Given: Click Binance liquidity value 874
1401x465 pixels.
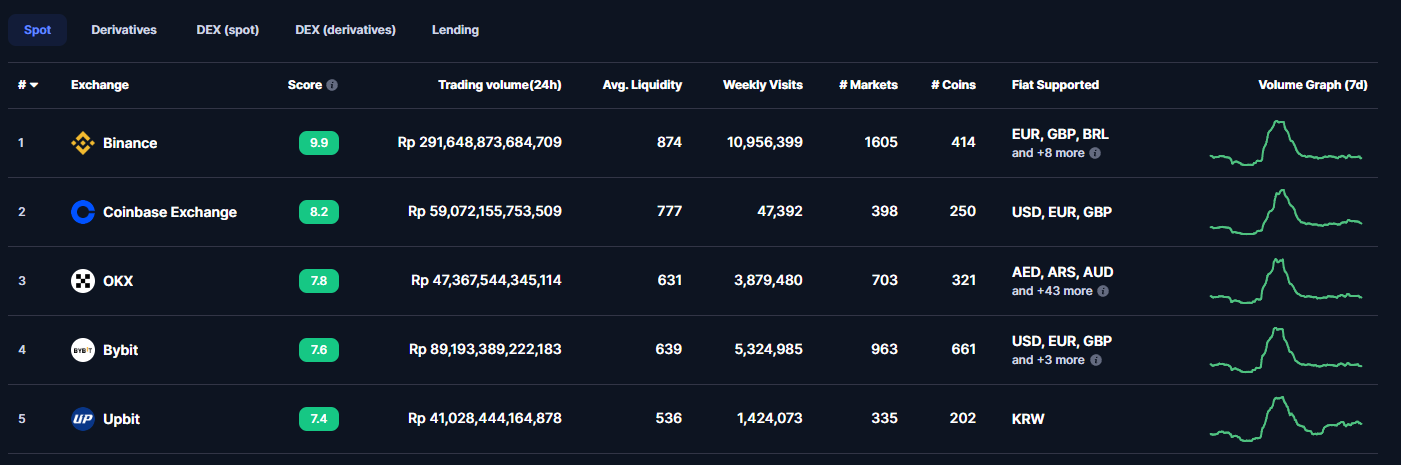Looking at the screenshot, I should point(669,143).
